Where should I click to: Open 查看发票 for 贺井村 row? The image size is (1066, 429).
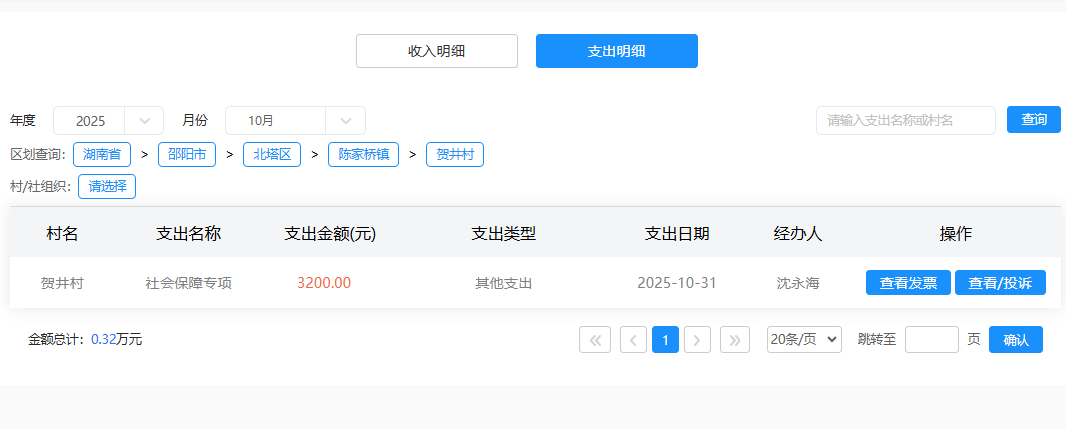coord(908,283)
